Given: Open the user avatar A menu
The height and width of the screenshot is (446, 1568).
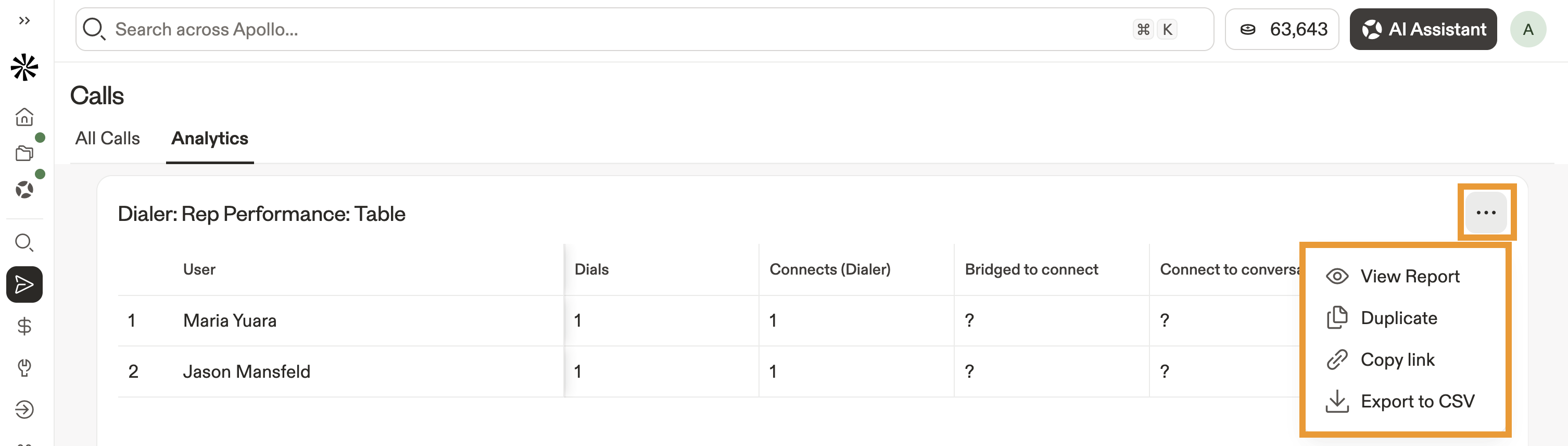Looking at the screenshot, I should click(x=1528, y=29).
